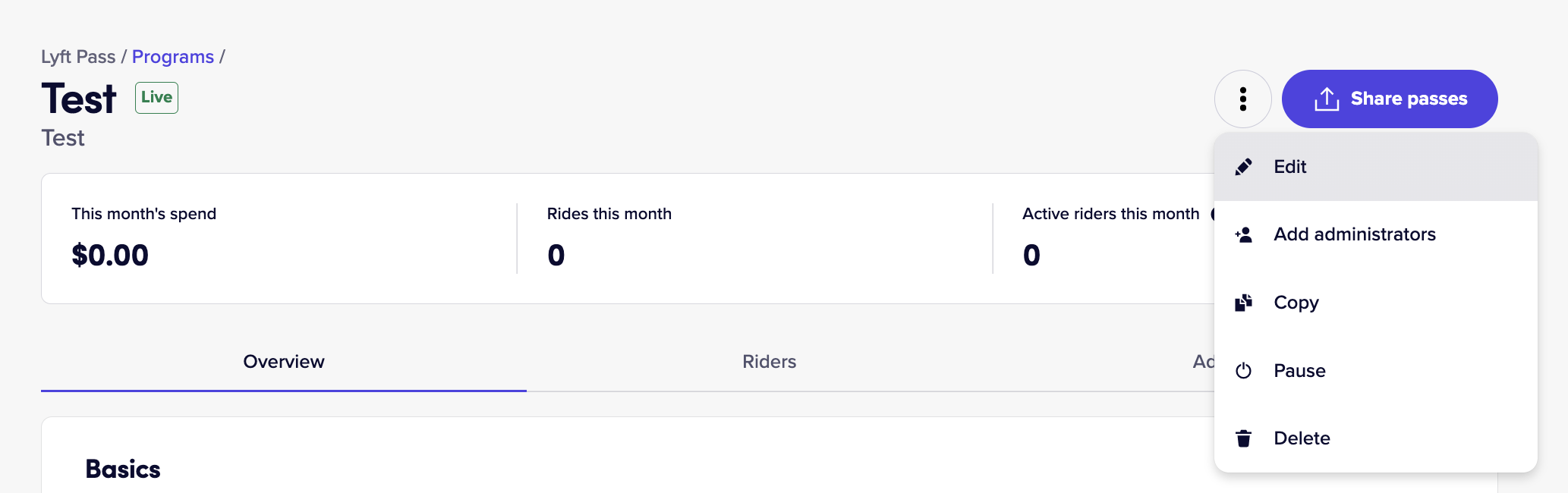Go to Programs via breadcrumb link
This screenshot has height=493, width=1568.
[x=173, y=57]
